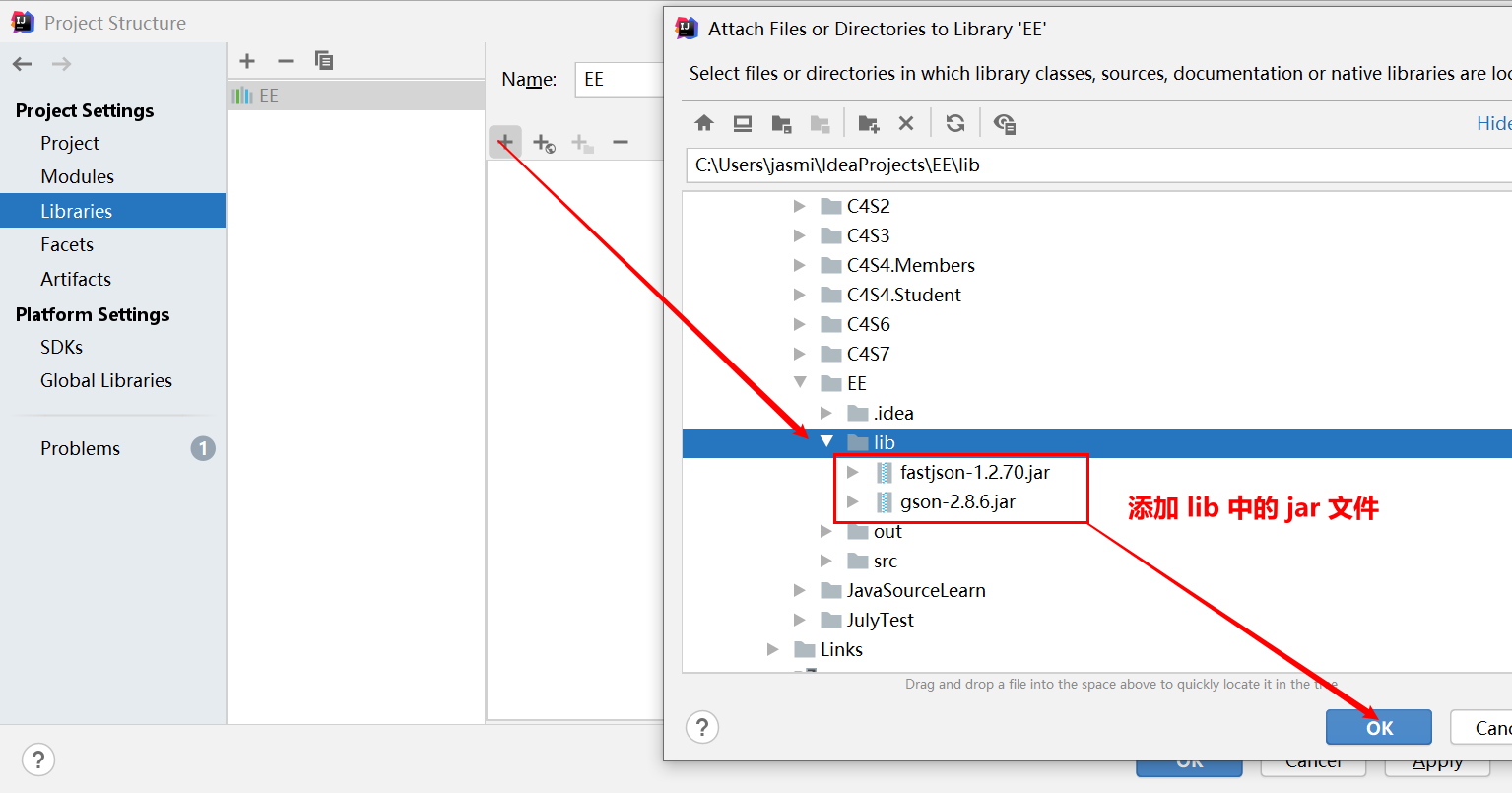Open Facets settings section
This screenshot has height=793, width=1512.
67,245
